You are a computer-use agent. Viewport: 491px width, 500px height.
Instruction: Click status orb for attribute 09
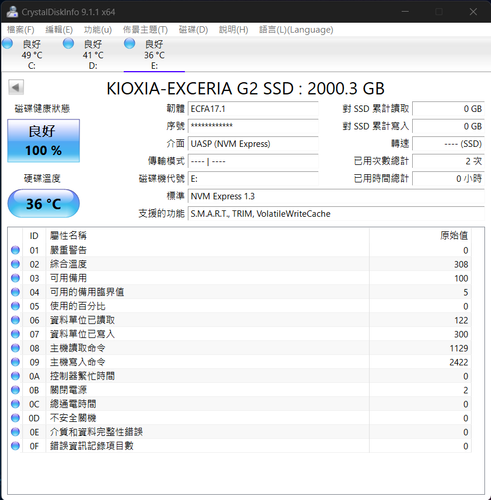pos(15,362)
